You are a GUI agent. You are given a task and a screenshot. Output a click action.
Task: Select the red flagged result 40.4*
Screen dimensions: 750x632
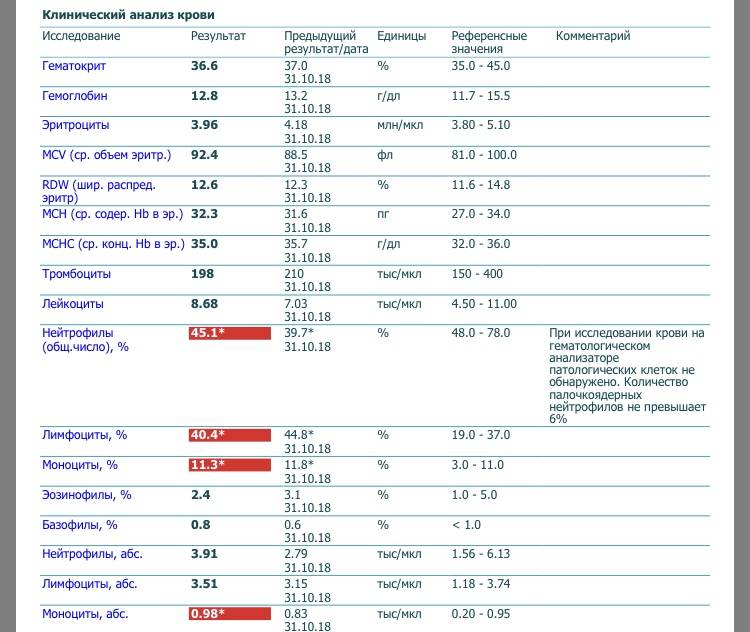230,435
